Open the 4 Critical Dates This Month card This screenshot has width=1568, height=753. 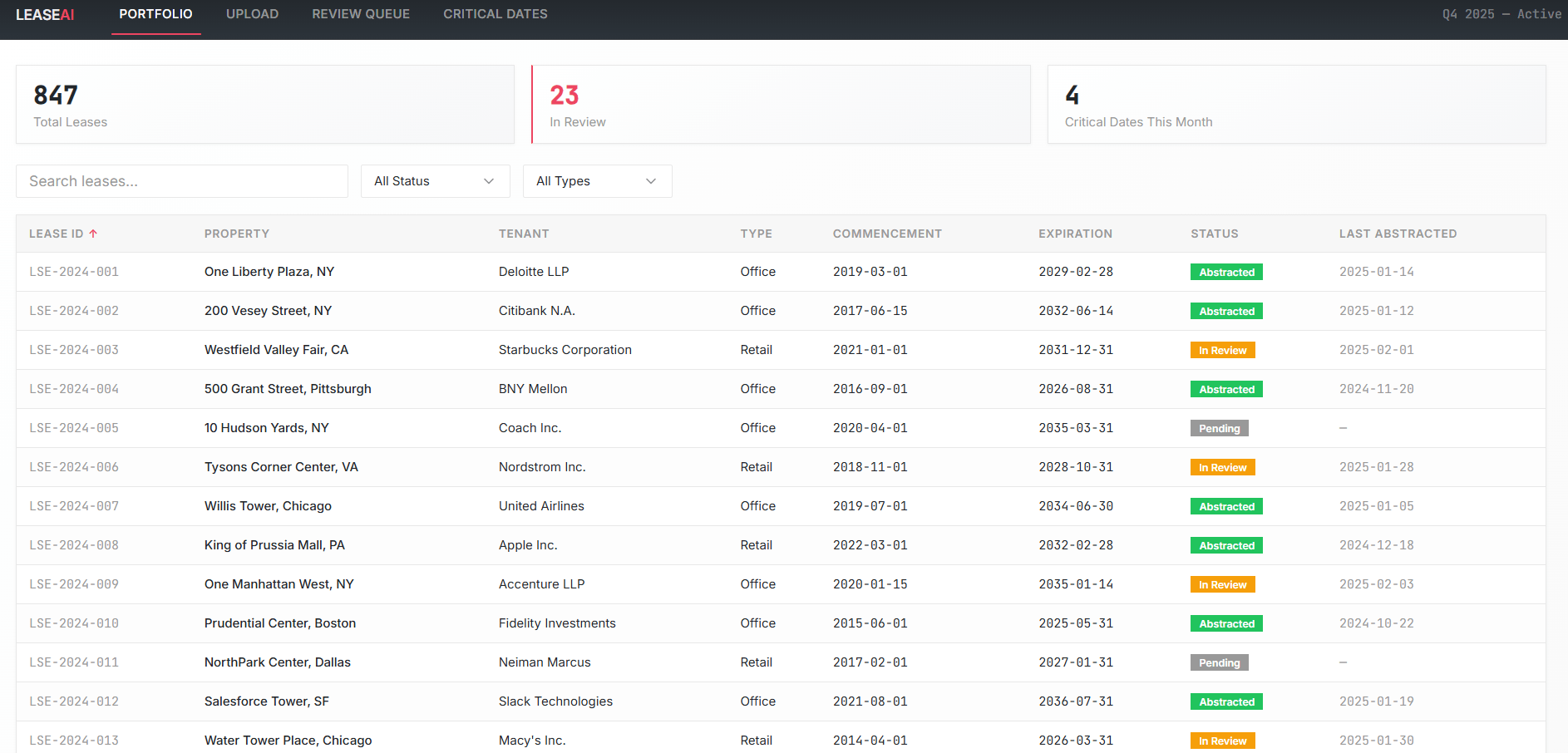pos(1297,105)
